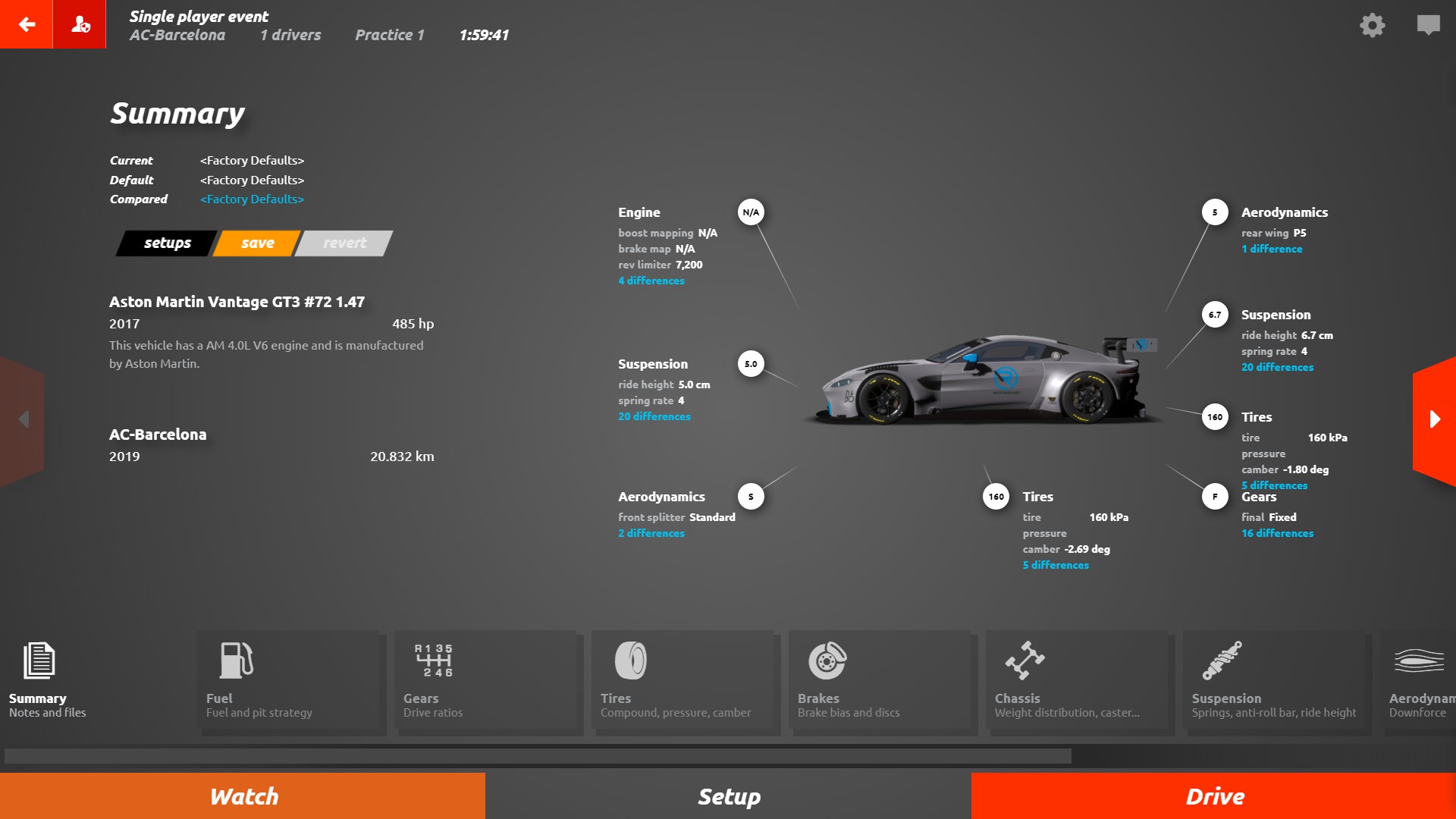Image resolution: width=1456 pixels, height=819 pixels.
Task: Click the Gears heading
Action: coord(1259,497)
